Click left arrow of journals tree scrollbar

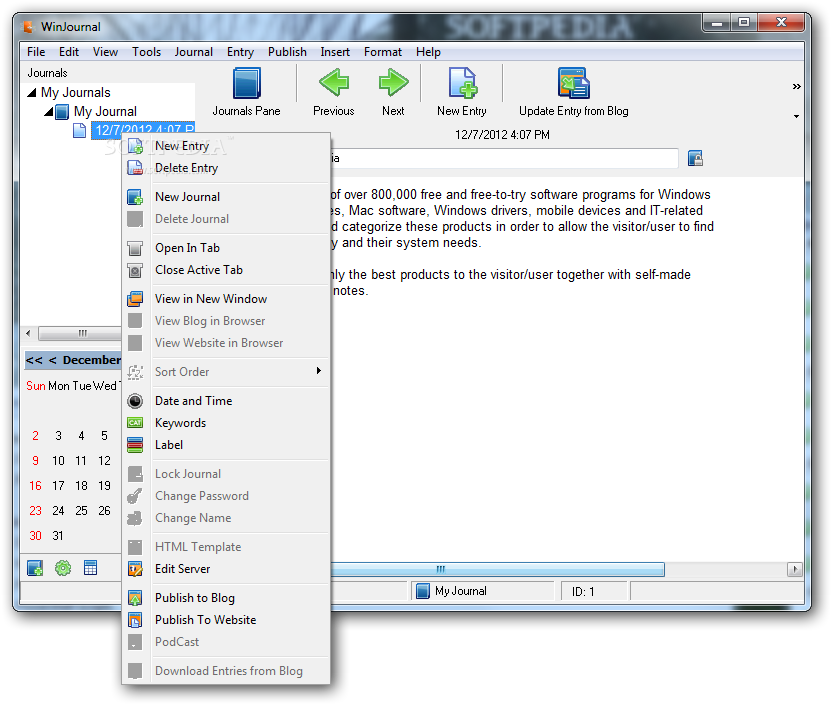28,334
